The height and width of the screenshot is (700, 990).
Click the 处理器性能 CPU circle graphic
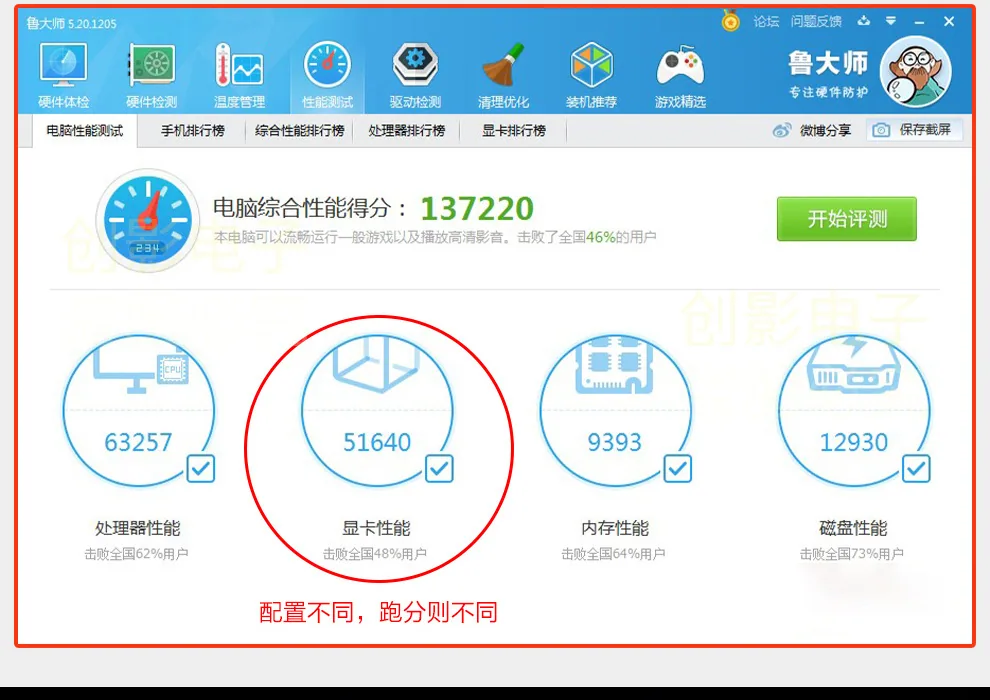click(x=138, y=410)
